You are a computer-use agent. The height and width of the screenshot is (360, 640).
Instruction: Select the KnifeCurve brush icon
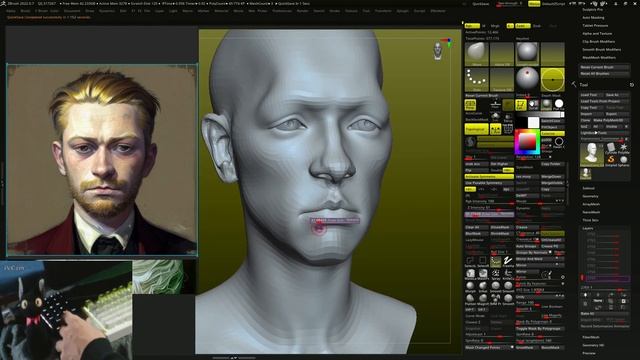[508, 274]
